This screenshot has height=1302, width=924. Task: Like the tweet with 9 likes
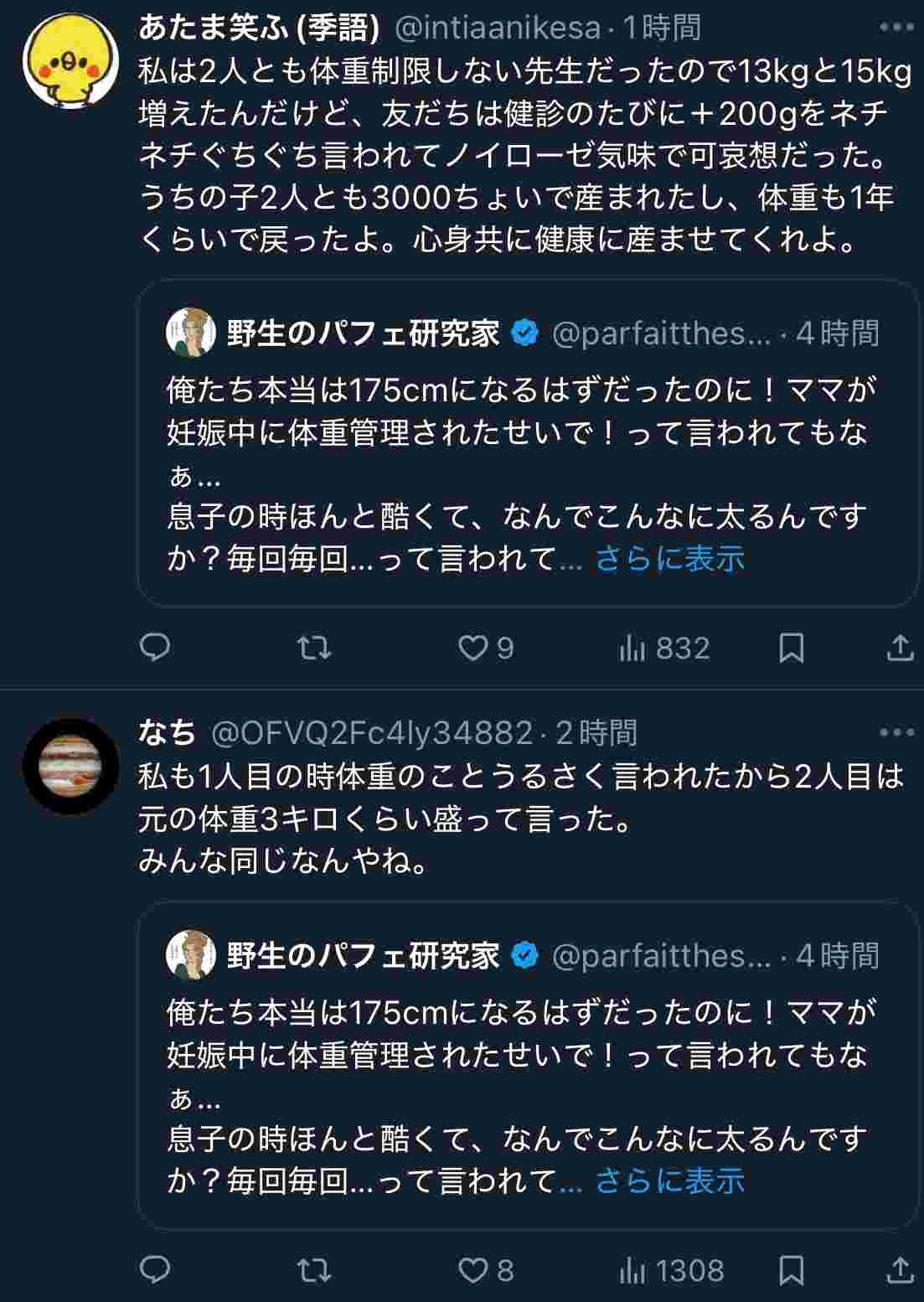tap(473, 648)
